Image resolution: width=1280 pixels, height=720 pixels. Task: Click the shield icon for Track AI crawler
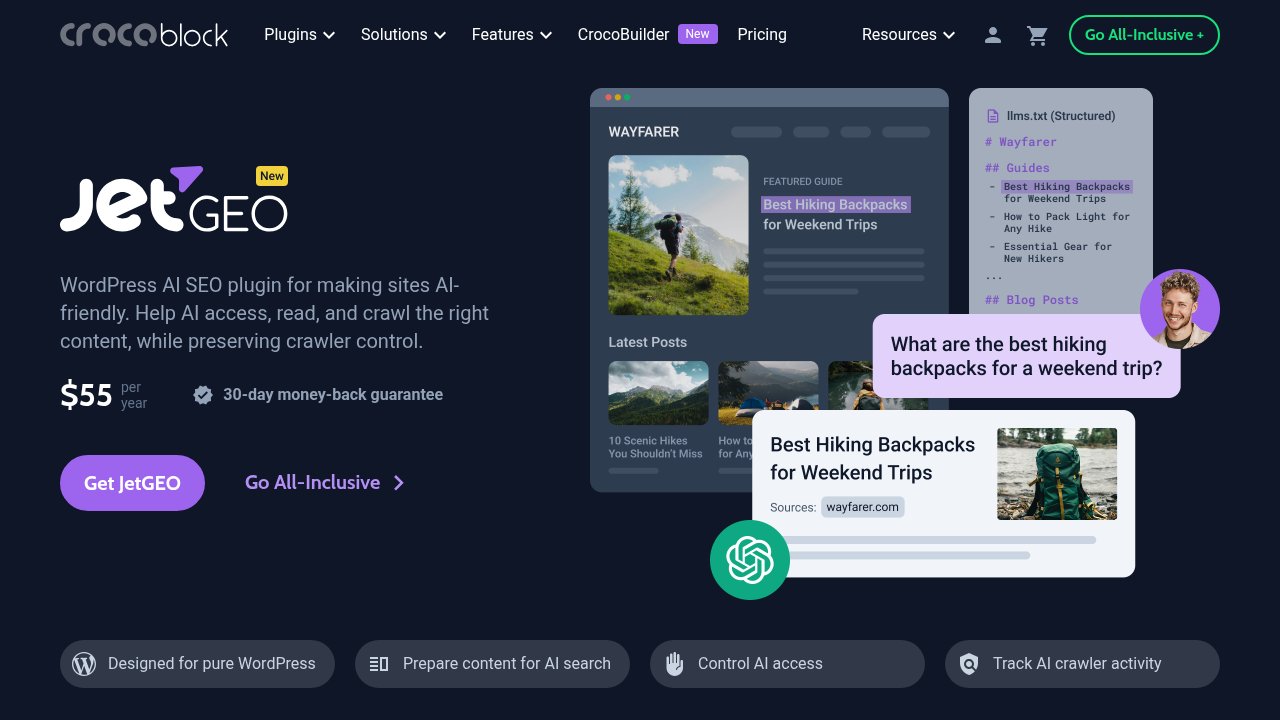click(968, 664)
